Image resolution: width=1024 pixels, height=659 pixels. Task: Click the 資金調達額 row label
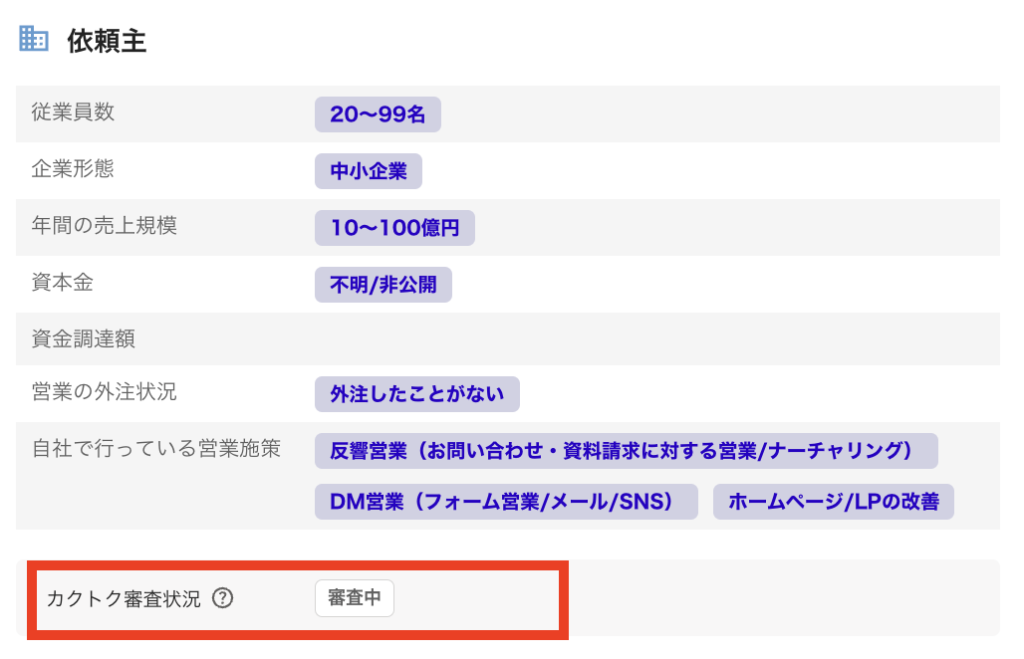pyautogui.click(x=83, y=339)
